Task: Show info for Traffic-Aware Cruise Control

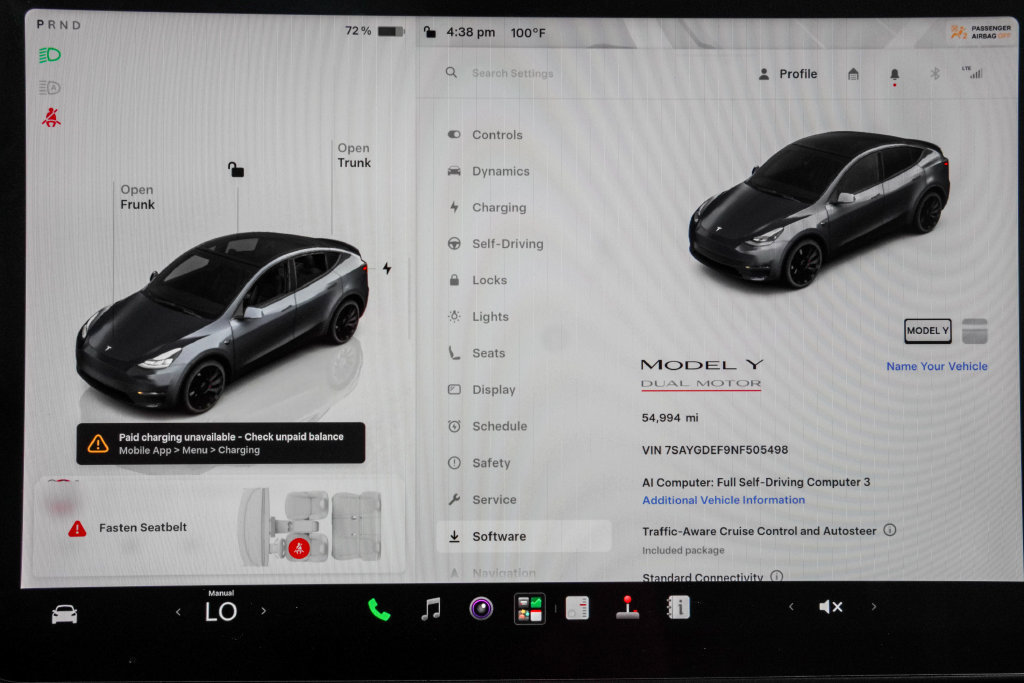Action: click(889, 530)
